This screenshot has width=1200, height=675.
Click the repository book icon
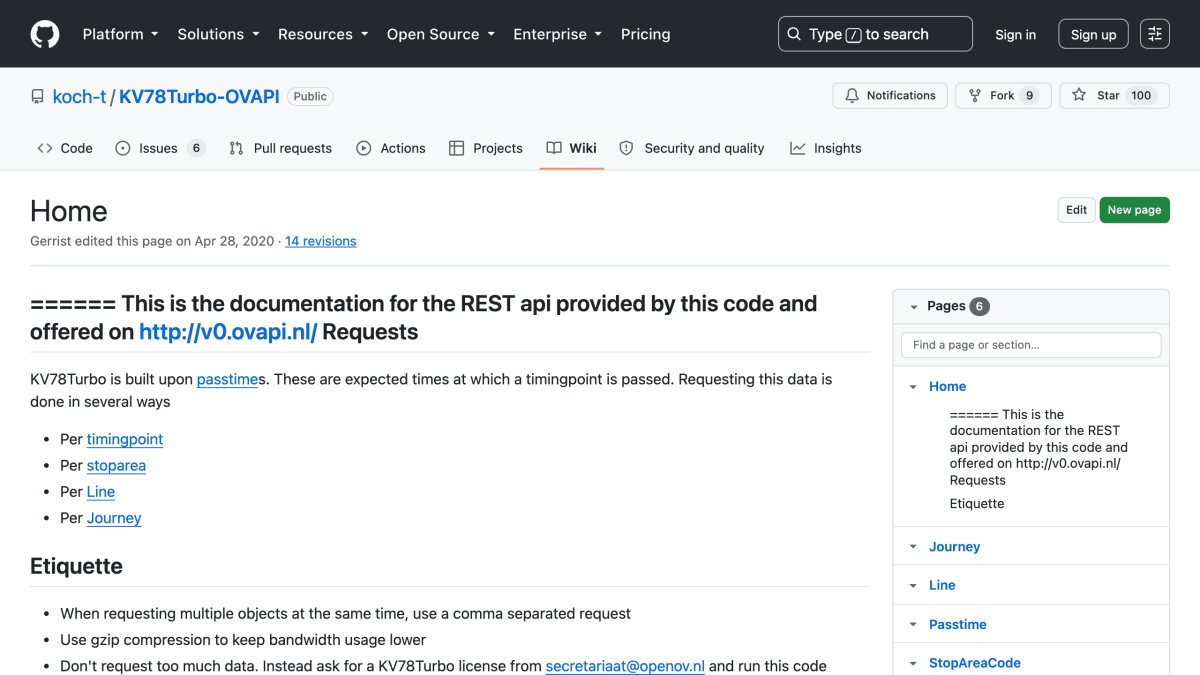(x=38, y=97)
